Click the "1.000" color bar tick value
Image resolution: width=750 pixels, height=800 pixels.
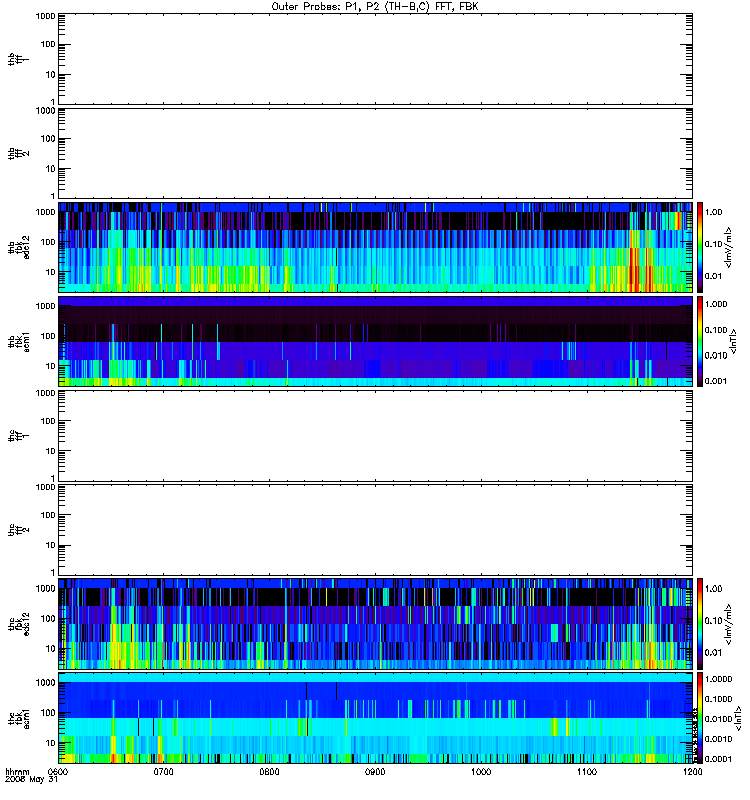(x=716, y=304)
